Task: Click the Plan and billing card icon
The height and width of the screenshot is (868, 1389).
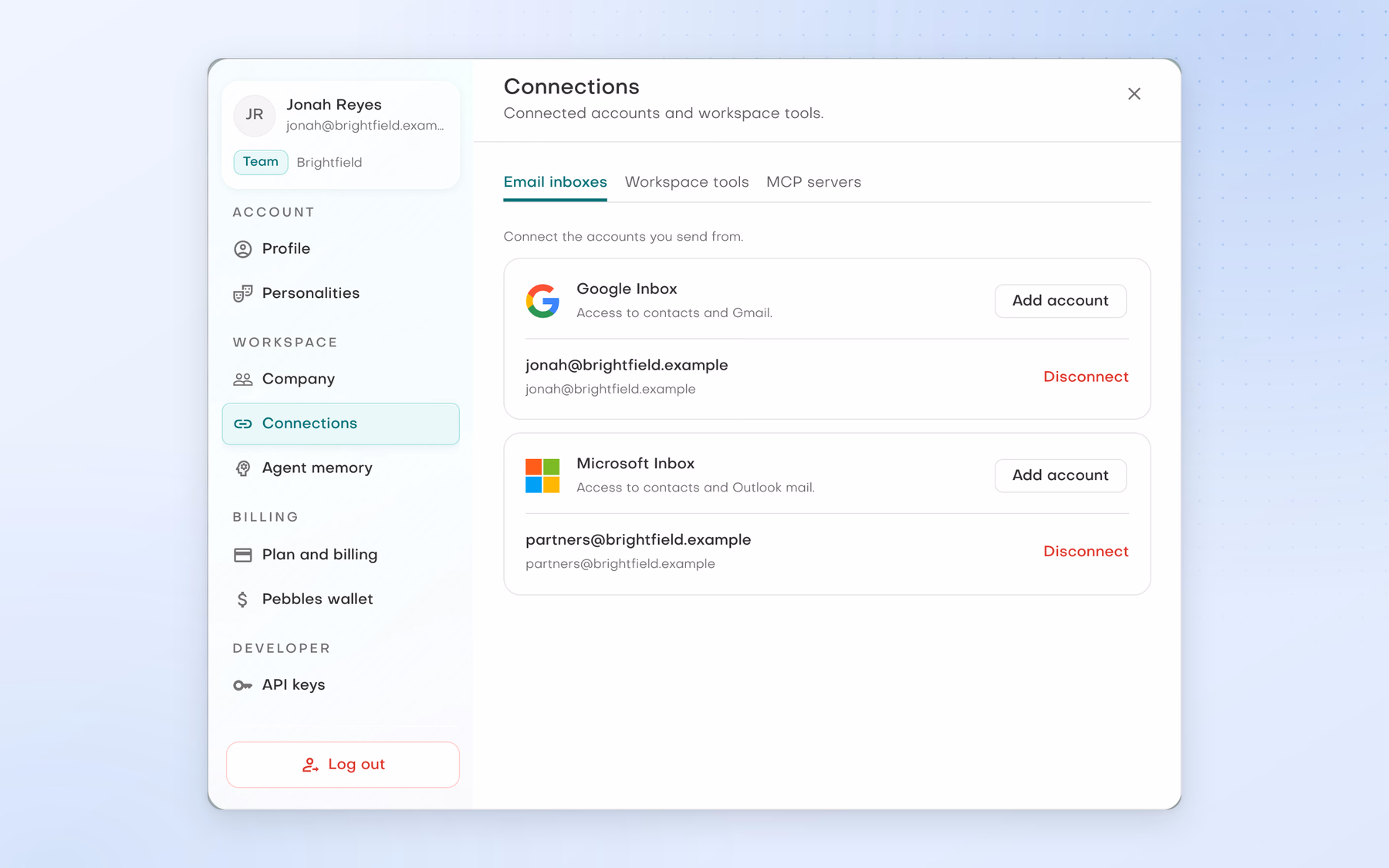Action: (243, 555)
